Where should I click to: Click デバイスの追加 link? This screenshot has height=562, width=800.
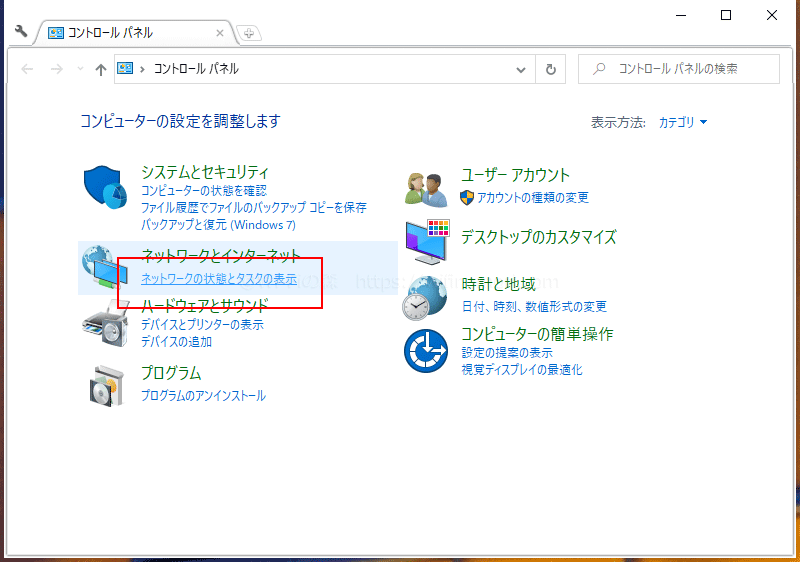[x=176, y=341]
